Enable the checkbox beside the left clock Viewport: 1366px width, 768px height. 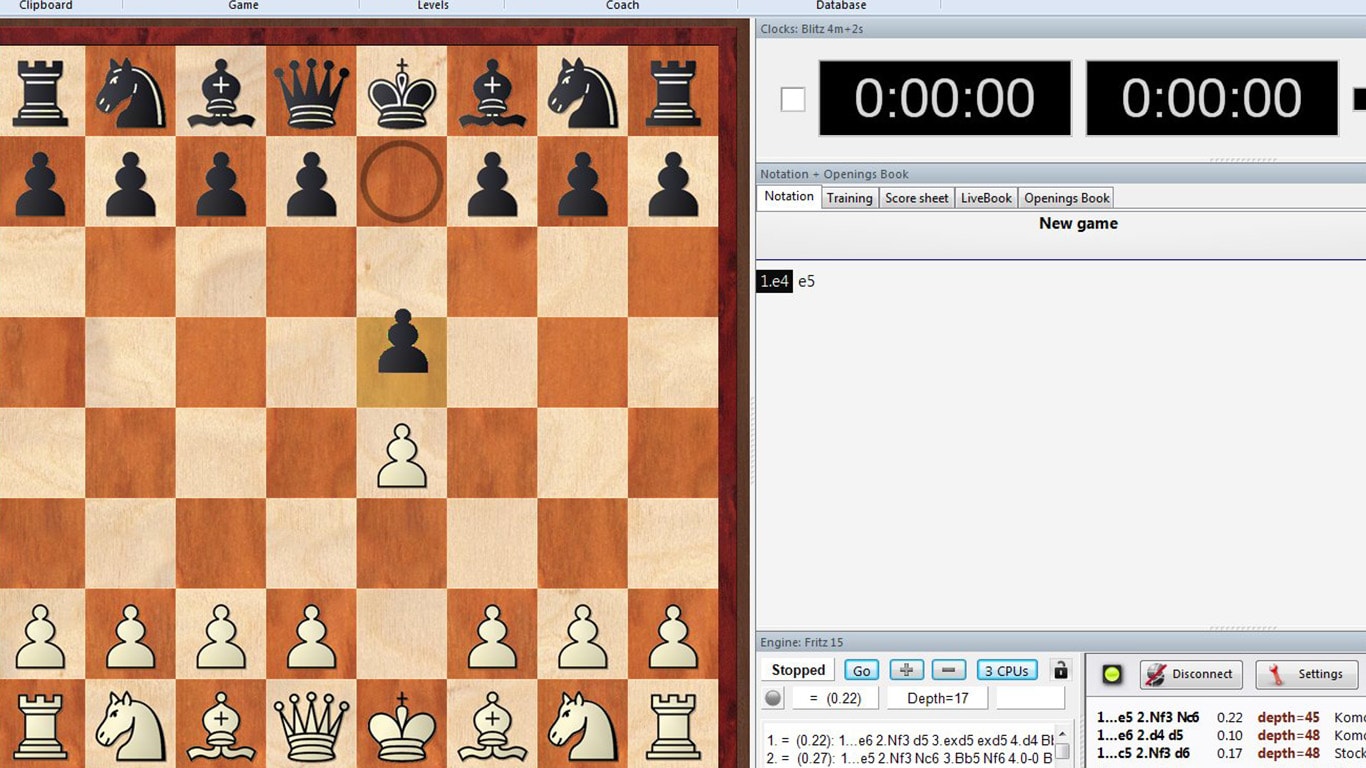(792, 98)
